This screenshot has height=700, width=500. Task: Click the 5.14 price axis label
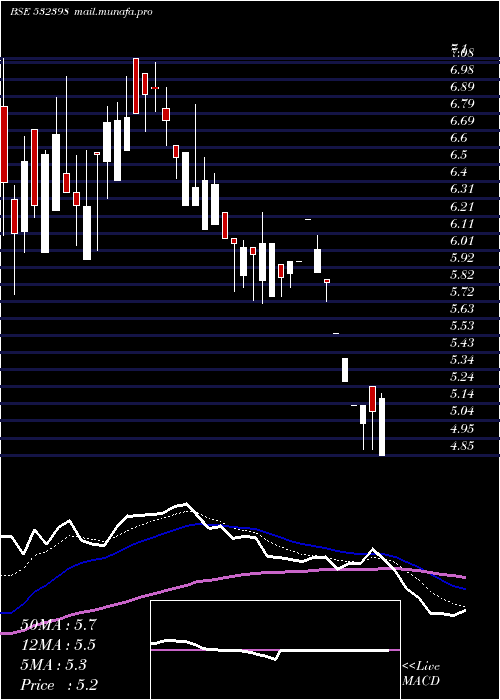[x=462, y=393]
